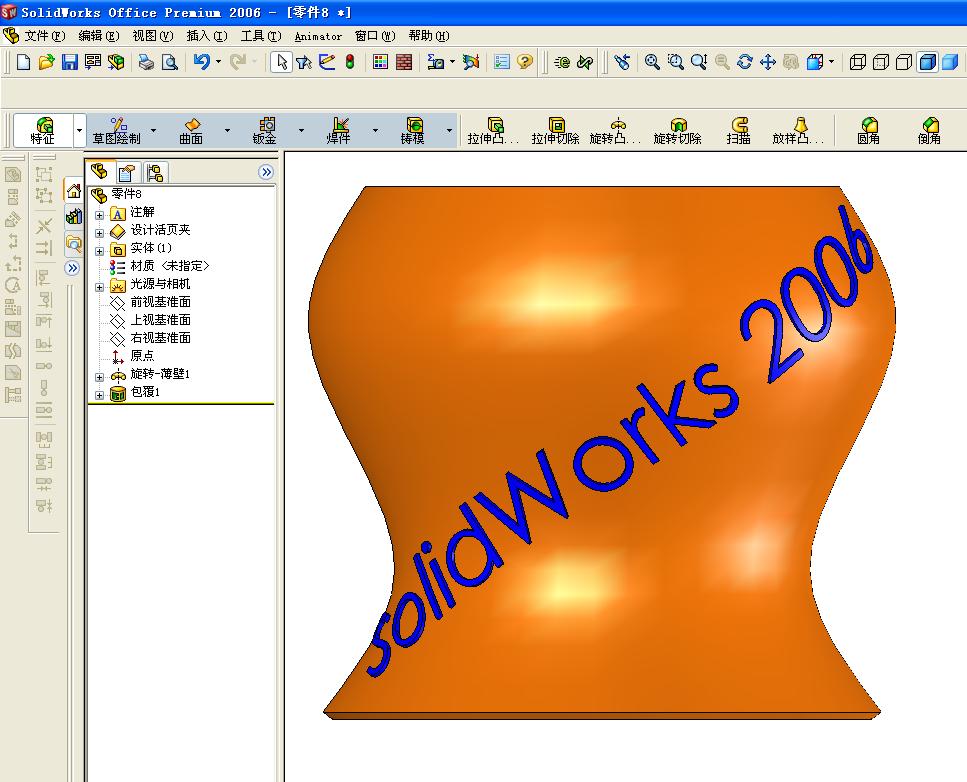Open dropdown arrow beside 曲面
This screenshot has width=967, height=782.
click(228, 130)
